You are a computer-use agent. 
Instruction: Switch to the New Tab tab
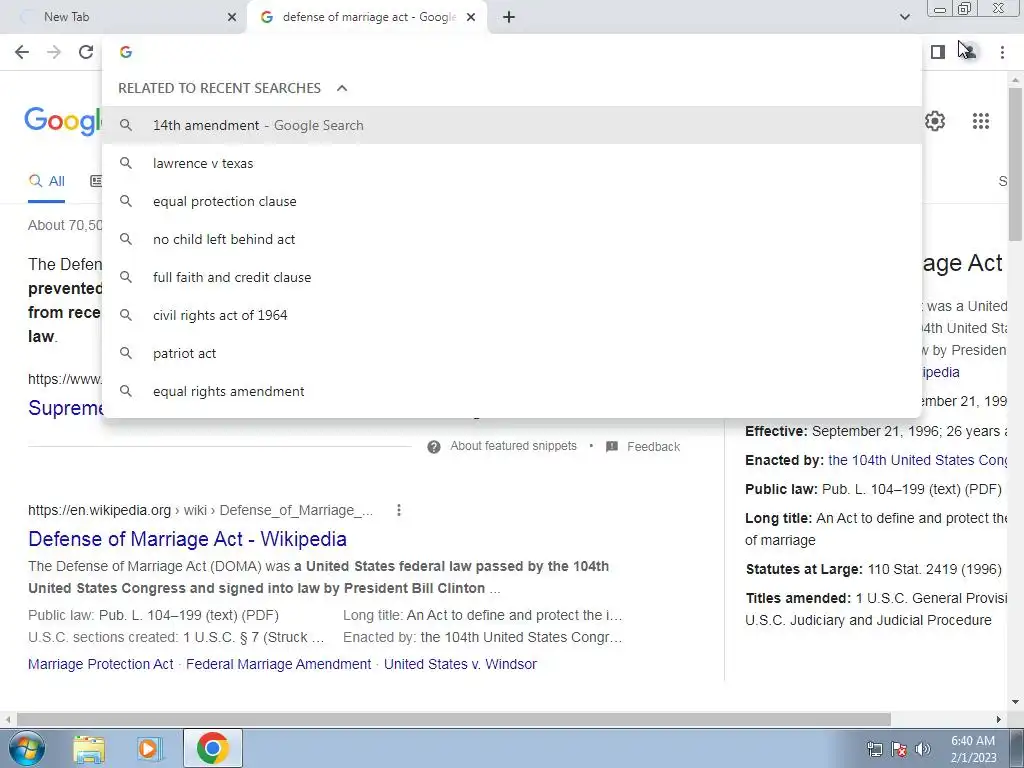pos(124,17)
